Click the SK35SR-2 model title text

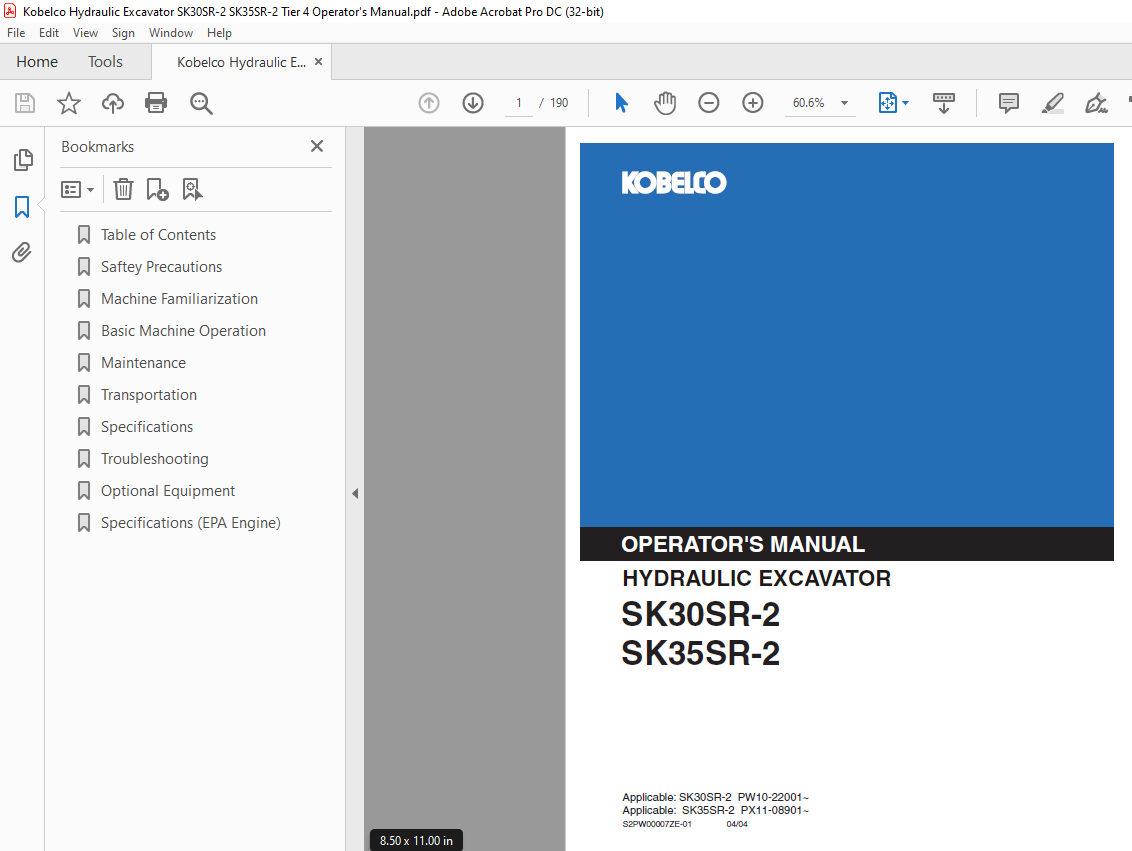click(701, 653)
